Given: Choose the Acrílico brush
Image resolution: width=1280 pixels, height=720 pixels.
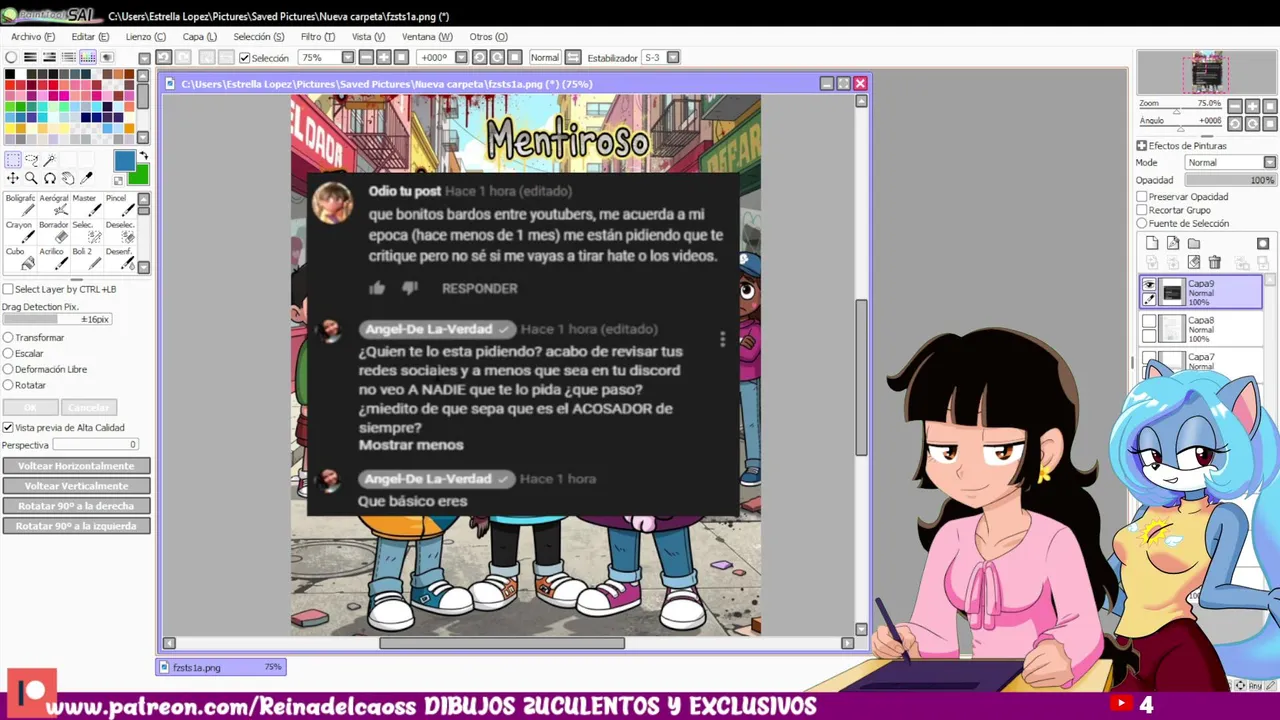Looking at the screenshot, I should pos(54,258).
